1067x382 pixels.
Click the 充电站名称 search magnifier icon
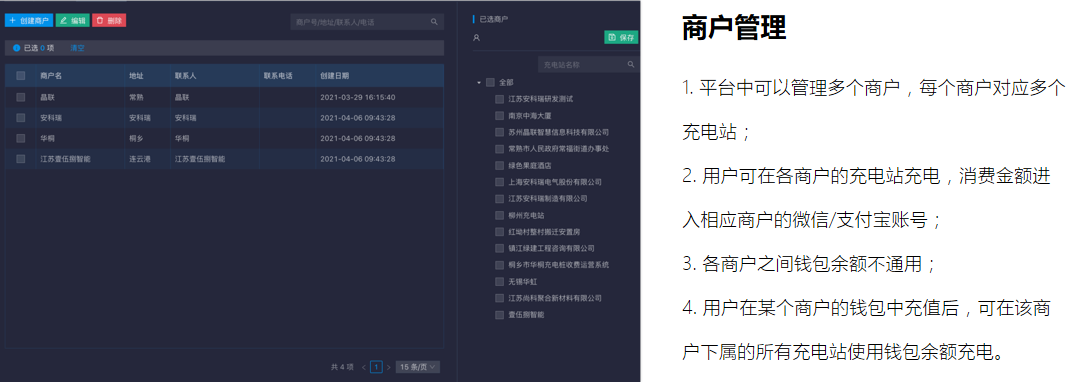point(631,64)
